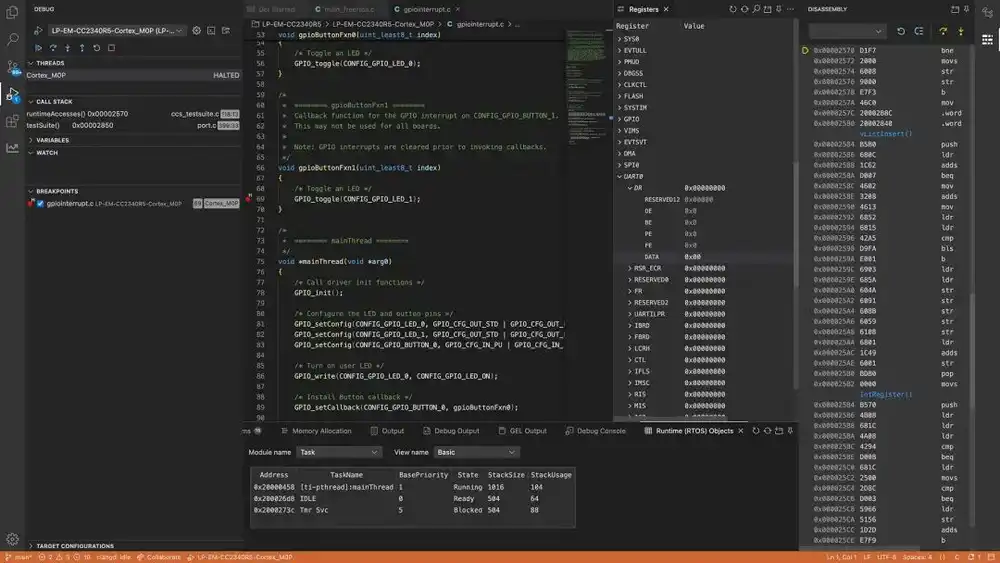The image size is (1000, 563).
Task: Click assembly Step Over icon in Disassembly
Action: (943, 31)
